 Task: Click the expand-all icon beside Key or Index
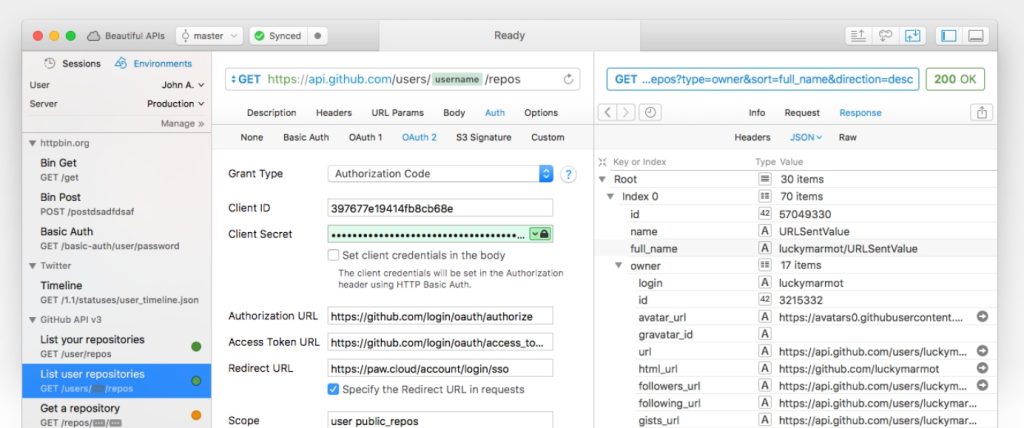tap(603, 161)
